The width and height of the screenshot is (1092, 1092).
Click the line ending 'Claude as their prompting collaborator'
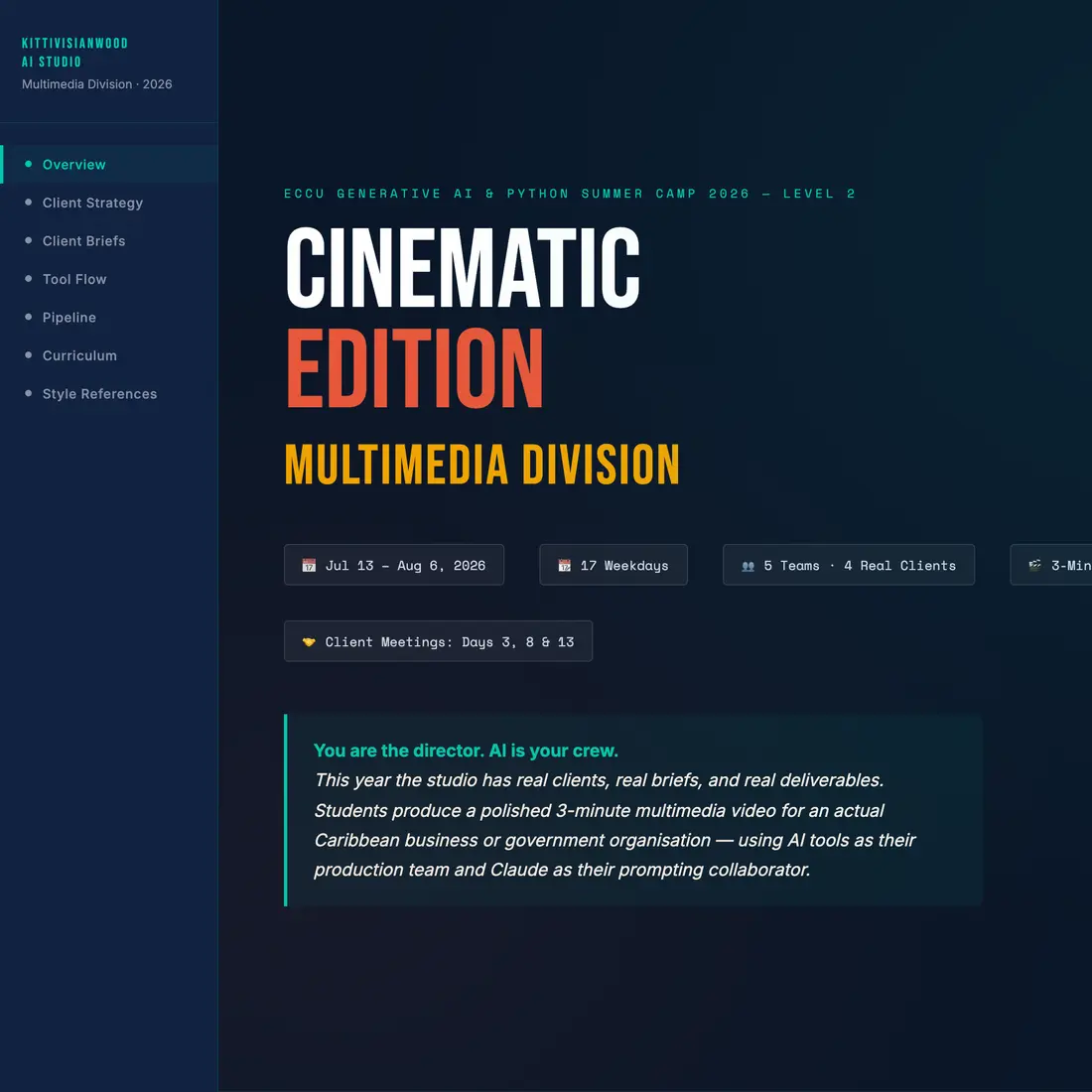tap(562, 870)
